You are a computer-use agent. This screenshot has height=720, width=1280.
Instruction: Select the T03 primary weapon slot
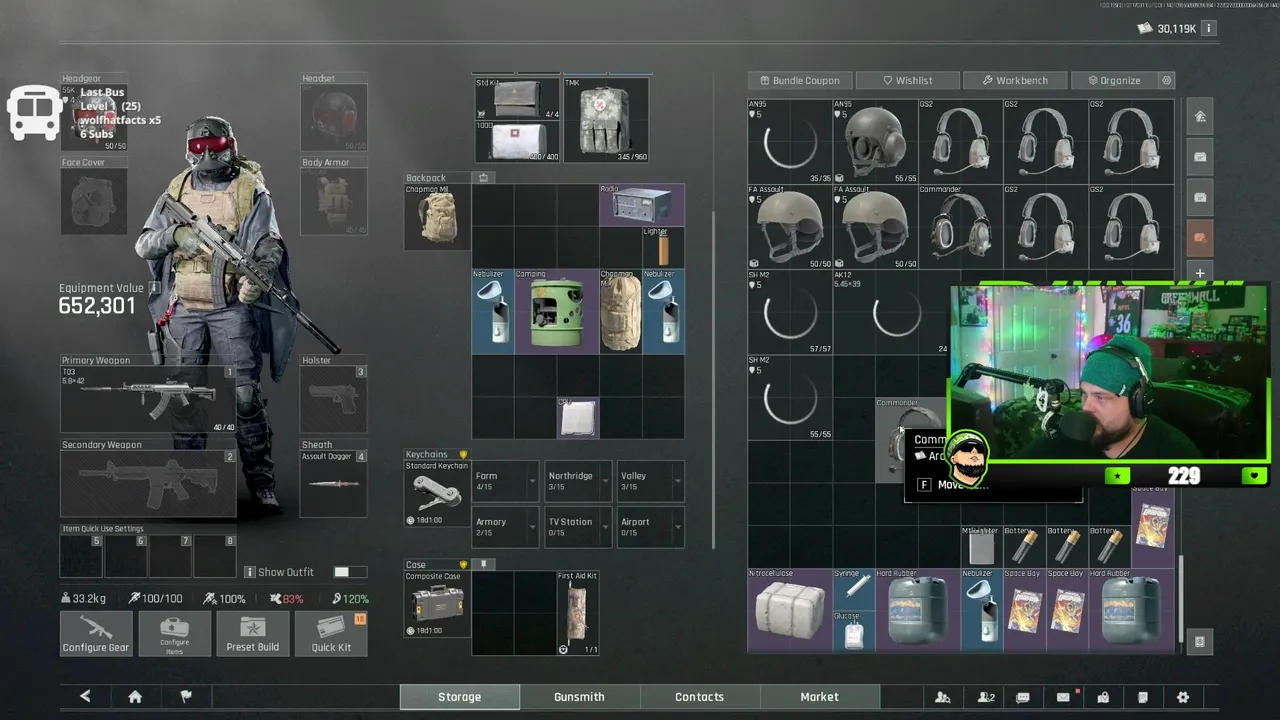[x=149, y=400]
